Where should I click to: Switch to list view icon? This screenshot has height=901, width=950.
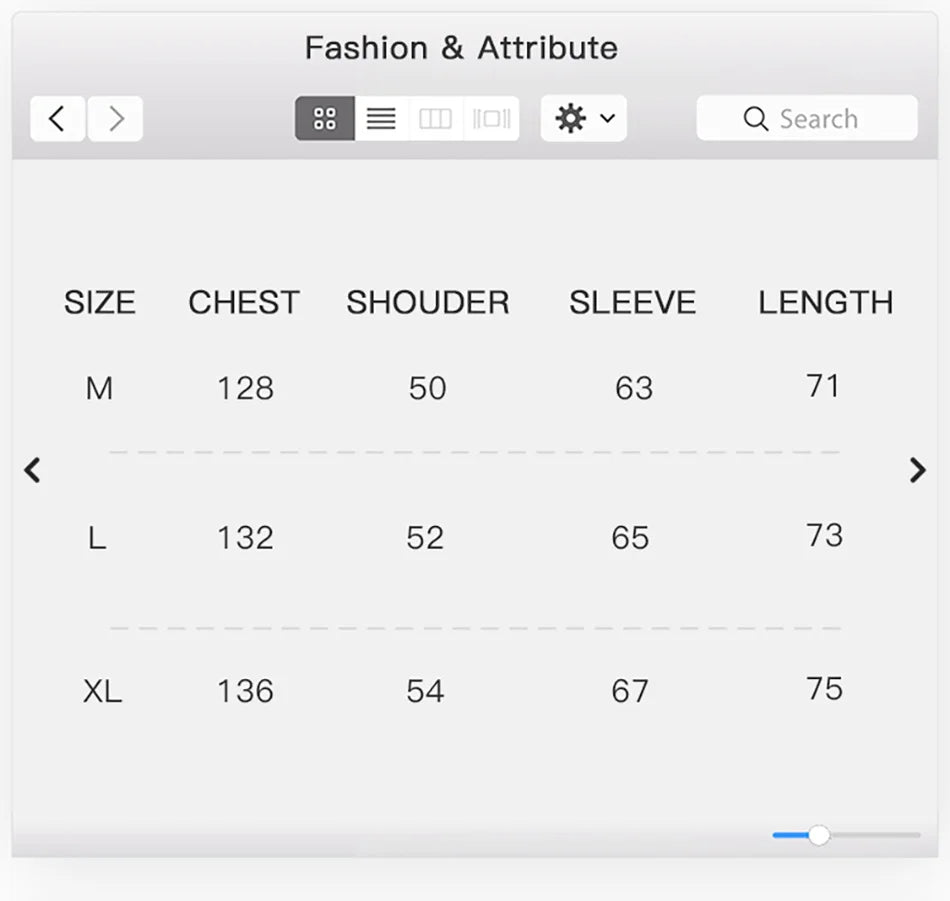(x=380, y=117)
